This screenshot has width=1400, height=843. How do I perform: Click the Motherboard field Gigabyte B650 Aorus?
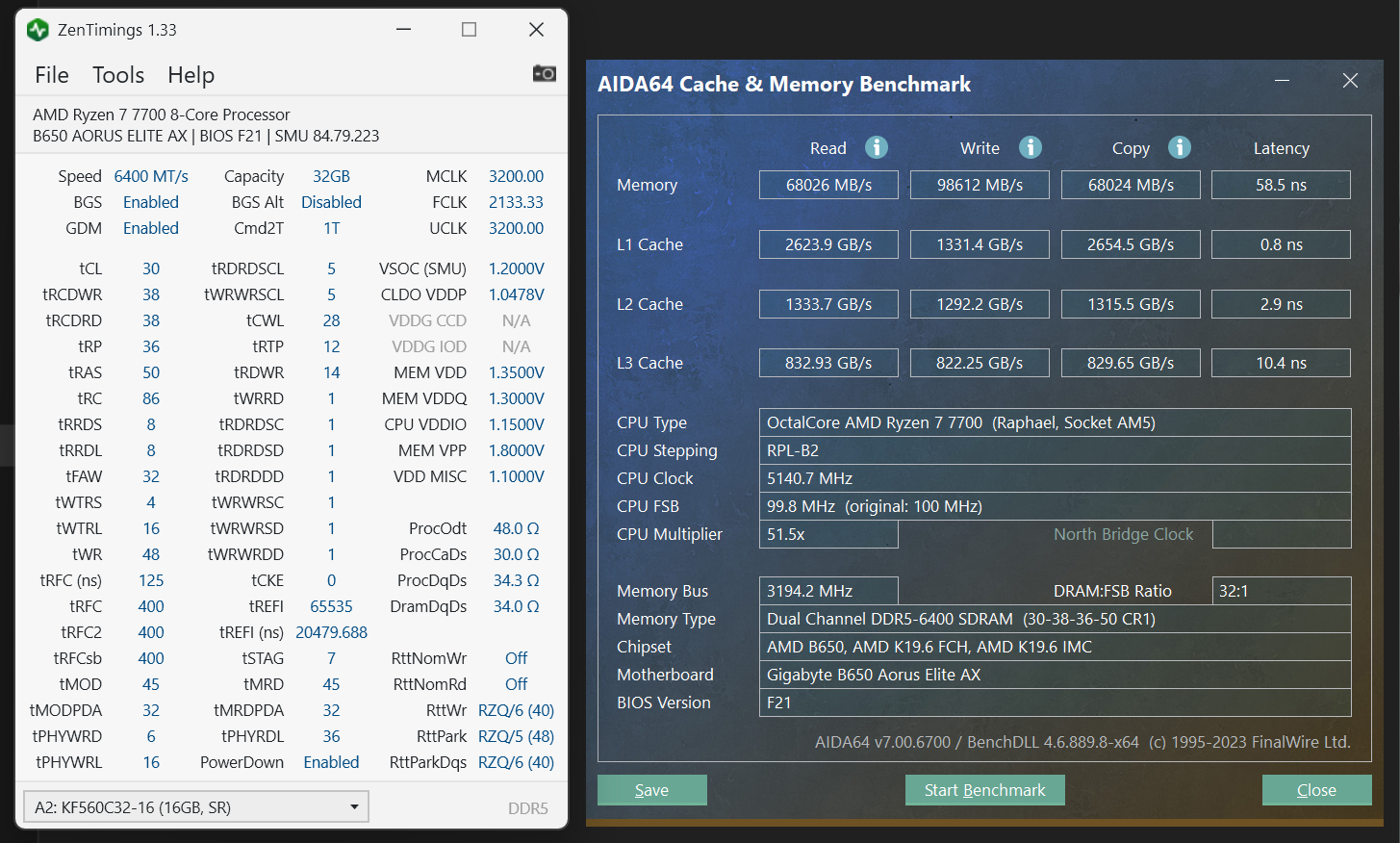1056,675
